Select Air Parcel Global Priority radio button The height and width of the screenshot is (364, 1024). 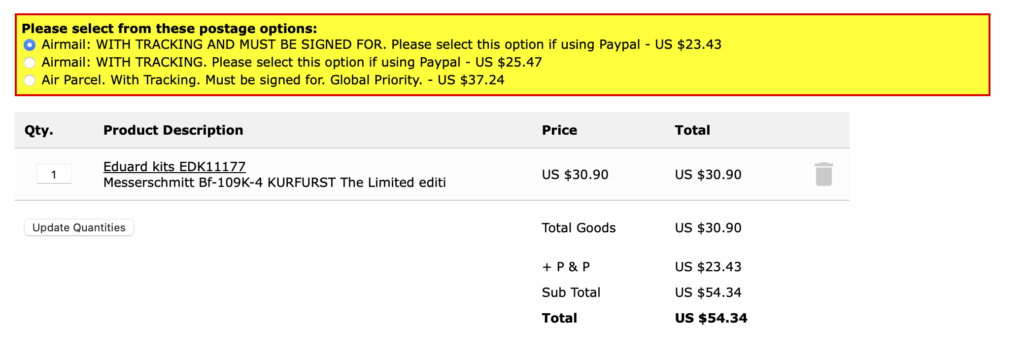click(29, 80)
